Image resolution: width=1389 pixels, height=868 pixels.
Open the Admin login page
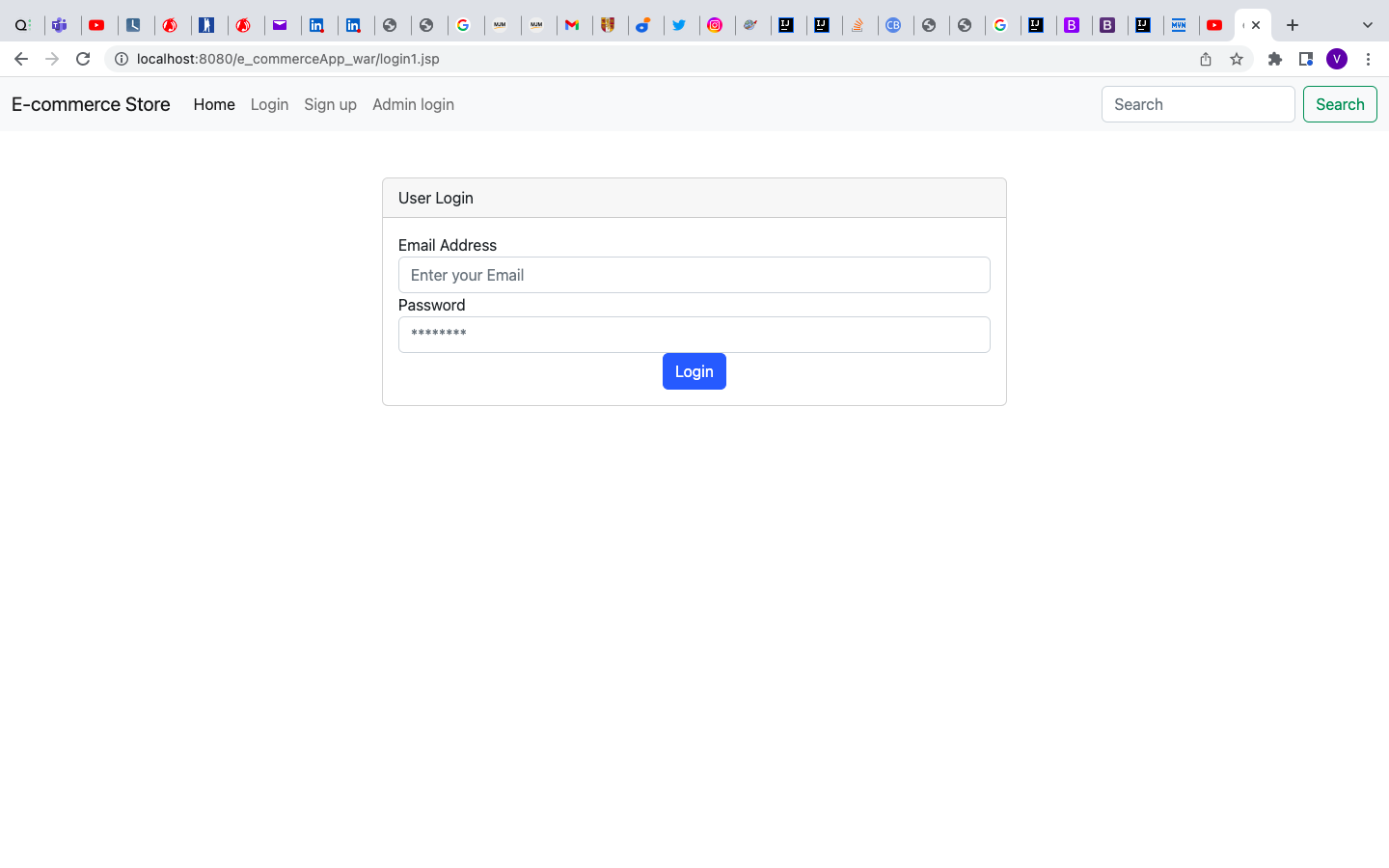(413, 104)
